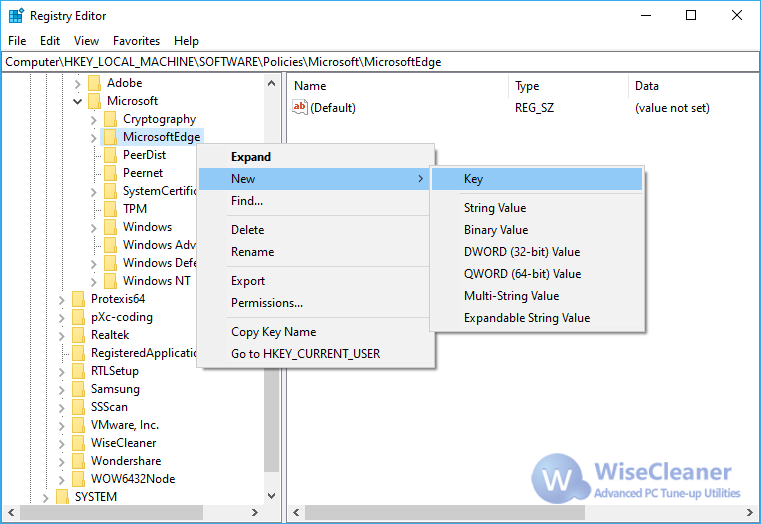Choose Find... in the context menu

(x=315, y=200)
